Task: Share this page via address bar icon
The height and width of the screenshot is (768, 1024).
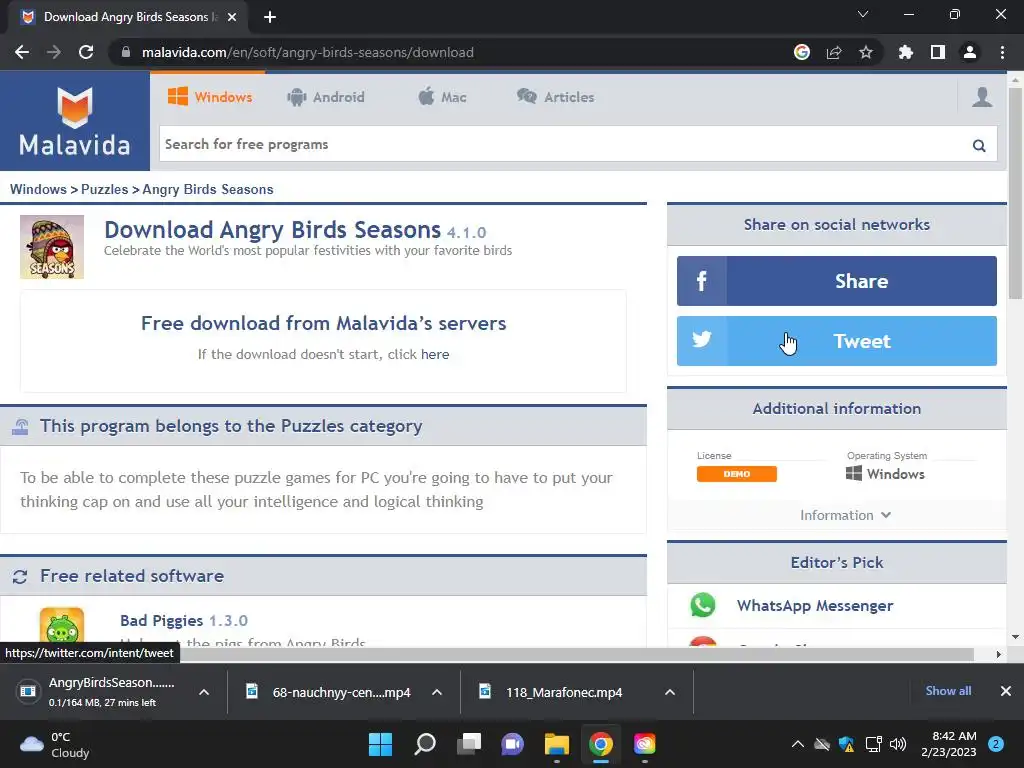Action: [834, 52]
